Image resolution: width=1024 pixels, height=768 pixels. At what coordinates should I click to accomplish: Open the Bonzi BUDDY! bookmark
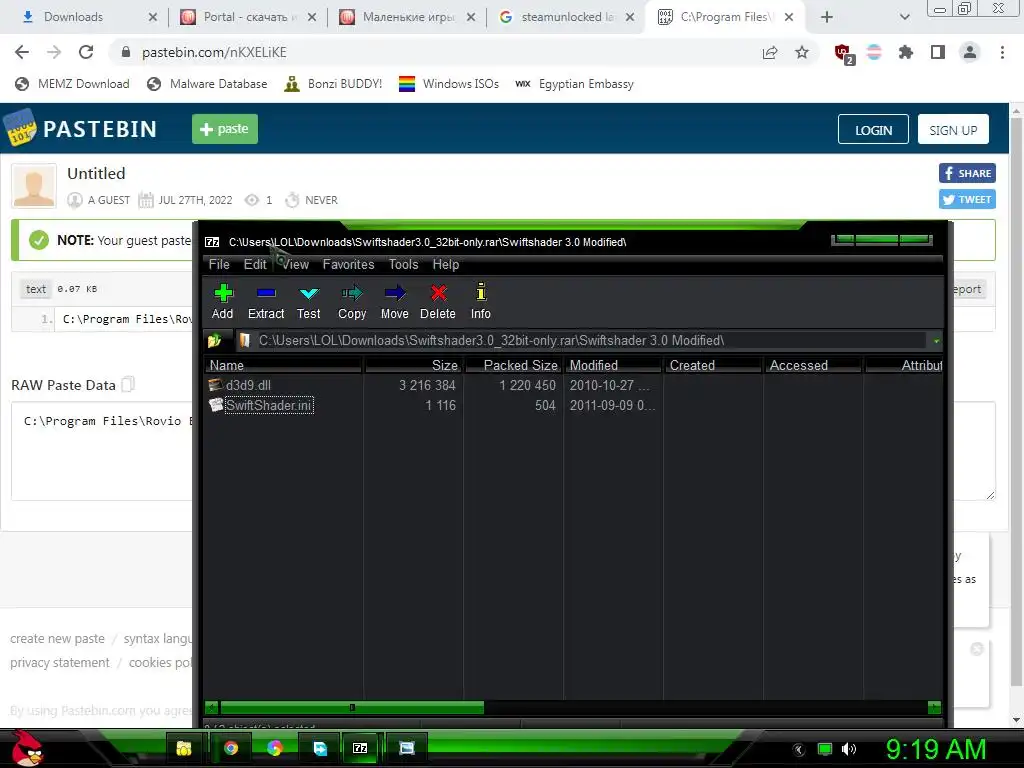click(333, 84)
